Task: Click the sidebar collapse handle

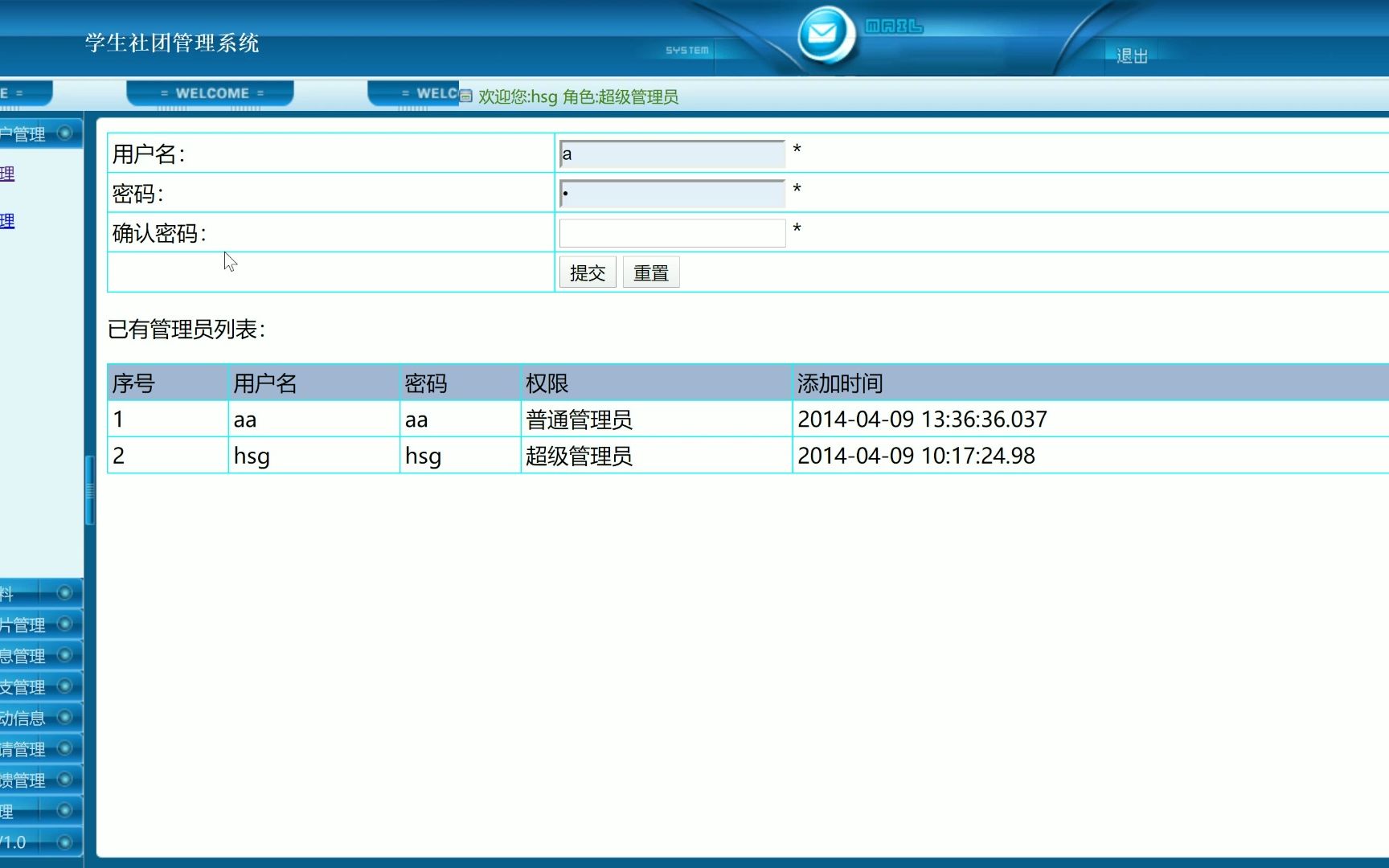Action: [90, 490]
